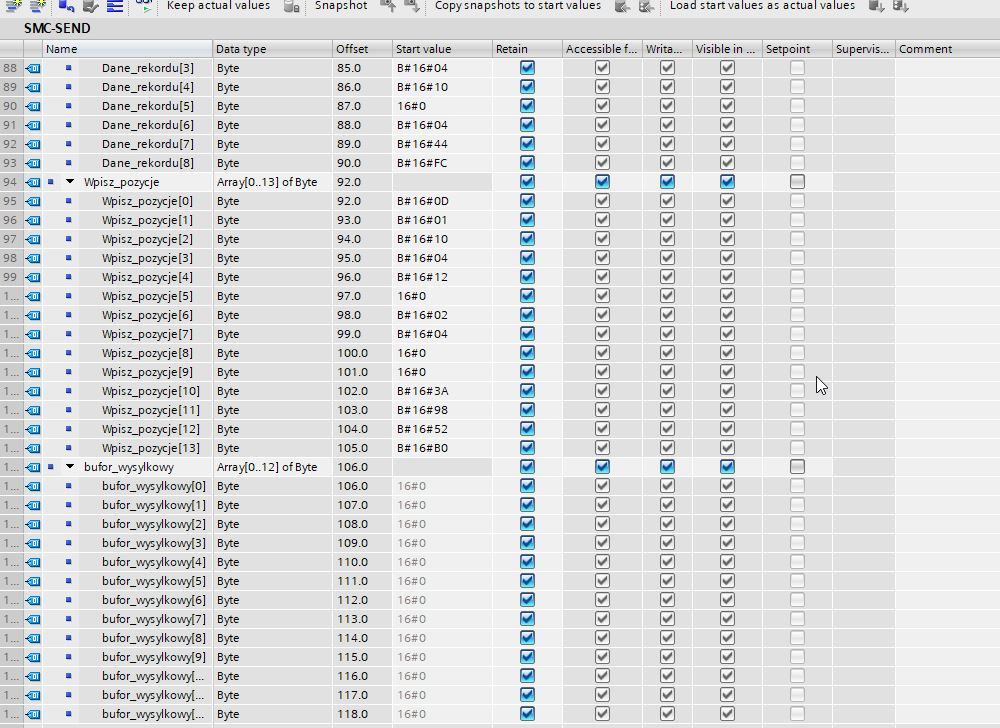1000x728 pixels.
Task: Enable Setpoint for Wpisz_pozycje array row
Action: pyautogui.click(x=797, y=182)
